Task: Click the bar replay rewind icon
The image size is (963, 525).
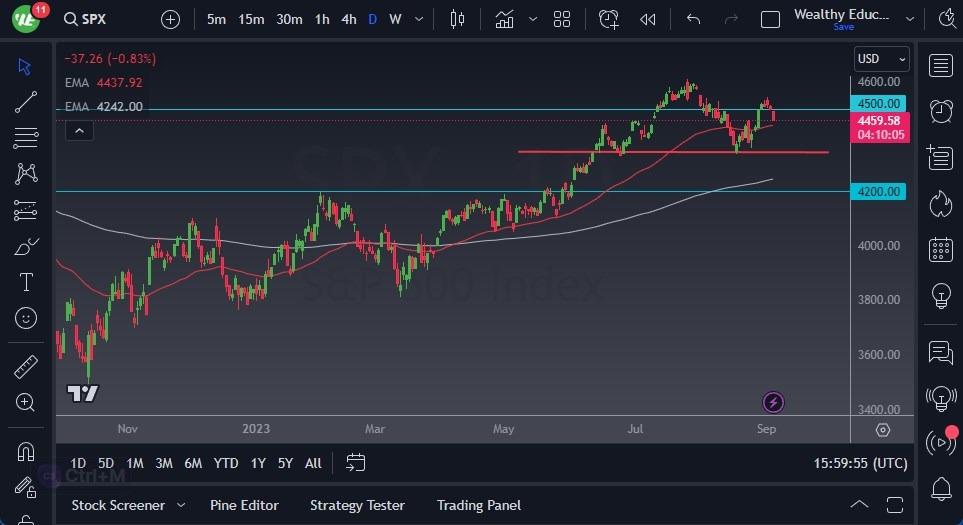Action: (x=648, y=19)
